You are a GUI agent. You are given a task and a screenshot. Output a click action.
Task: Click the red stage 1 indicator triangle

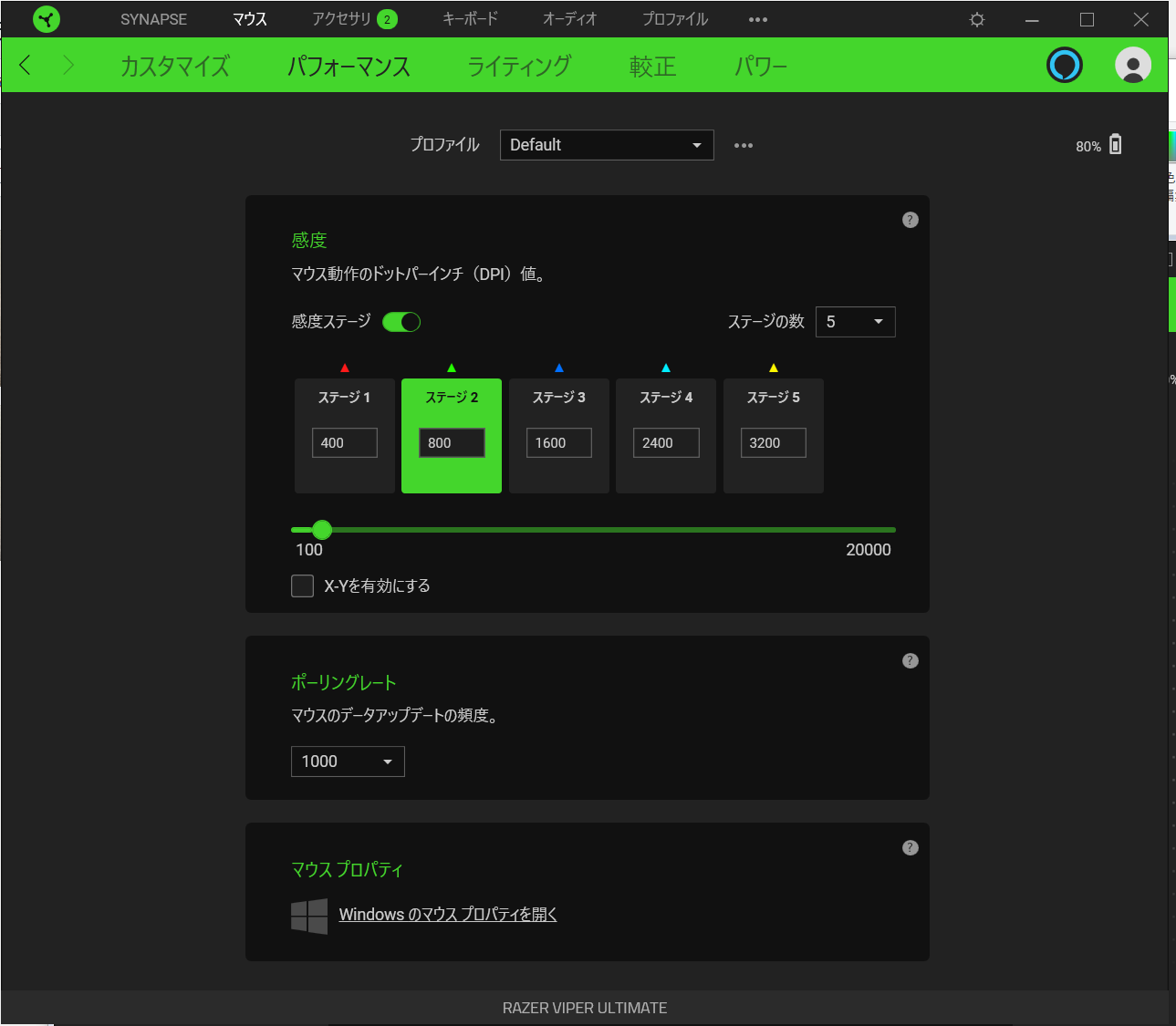(345, 368)
